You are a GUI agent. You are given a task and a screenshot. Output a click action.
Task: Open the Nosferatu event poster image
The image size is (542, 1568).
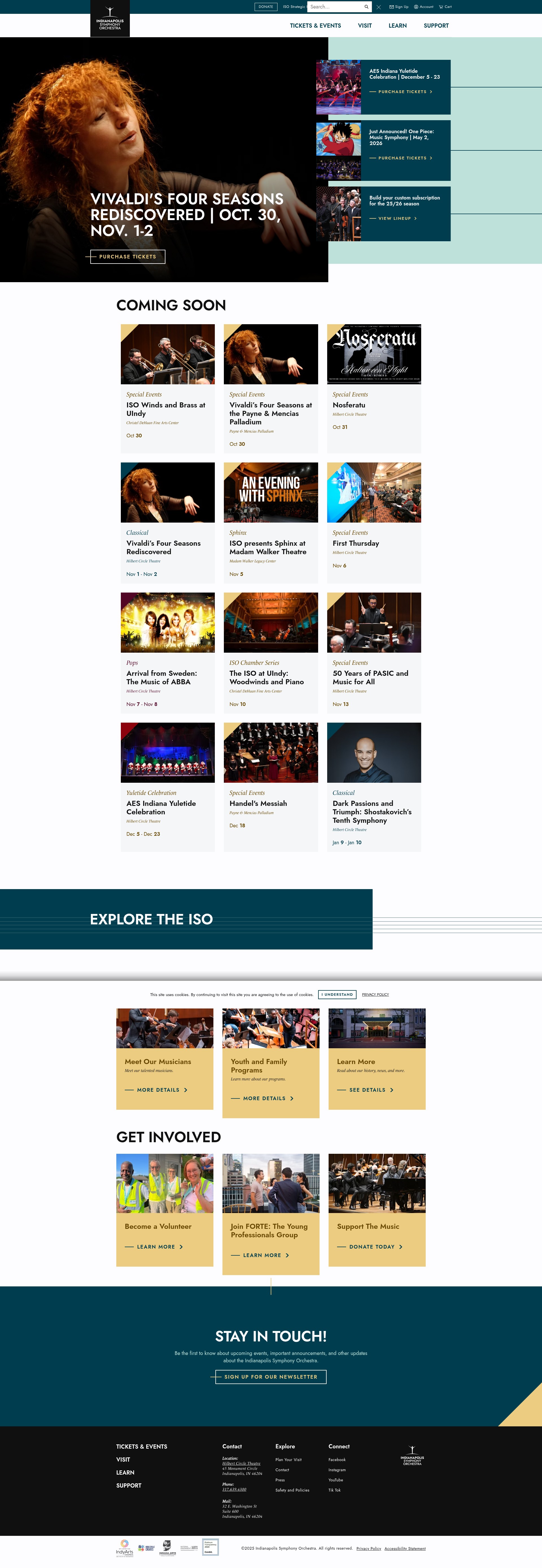[374, 354]
